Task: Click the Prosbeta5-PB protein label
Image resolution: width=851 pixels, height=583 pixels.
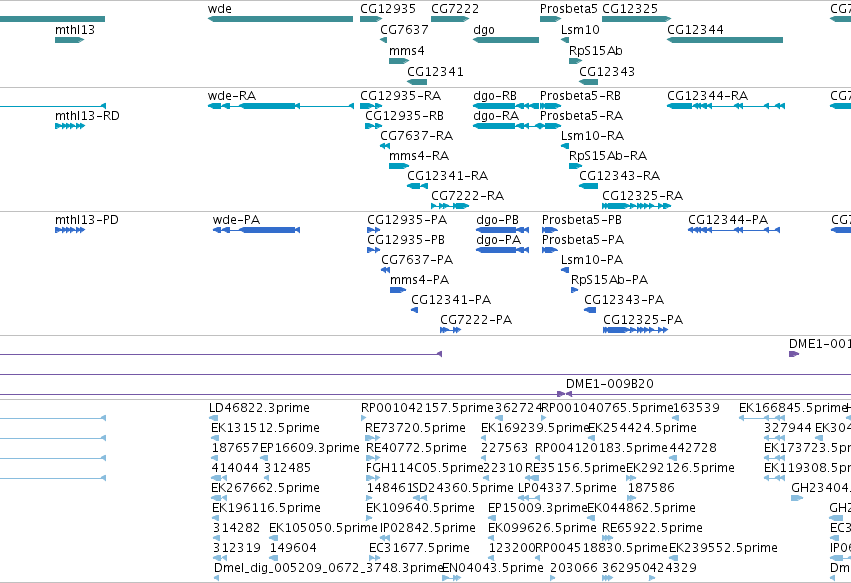Action: point(582,220)
